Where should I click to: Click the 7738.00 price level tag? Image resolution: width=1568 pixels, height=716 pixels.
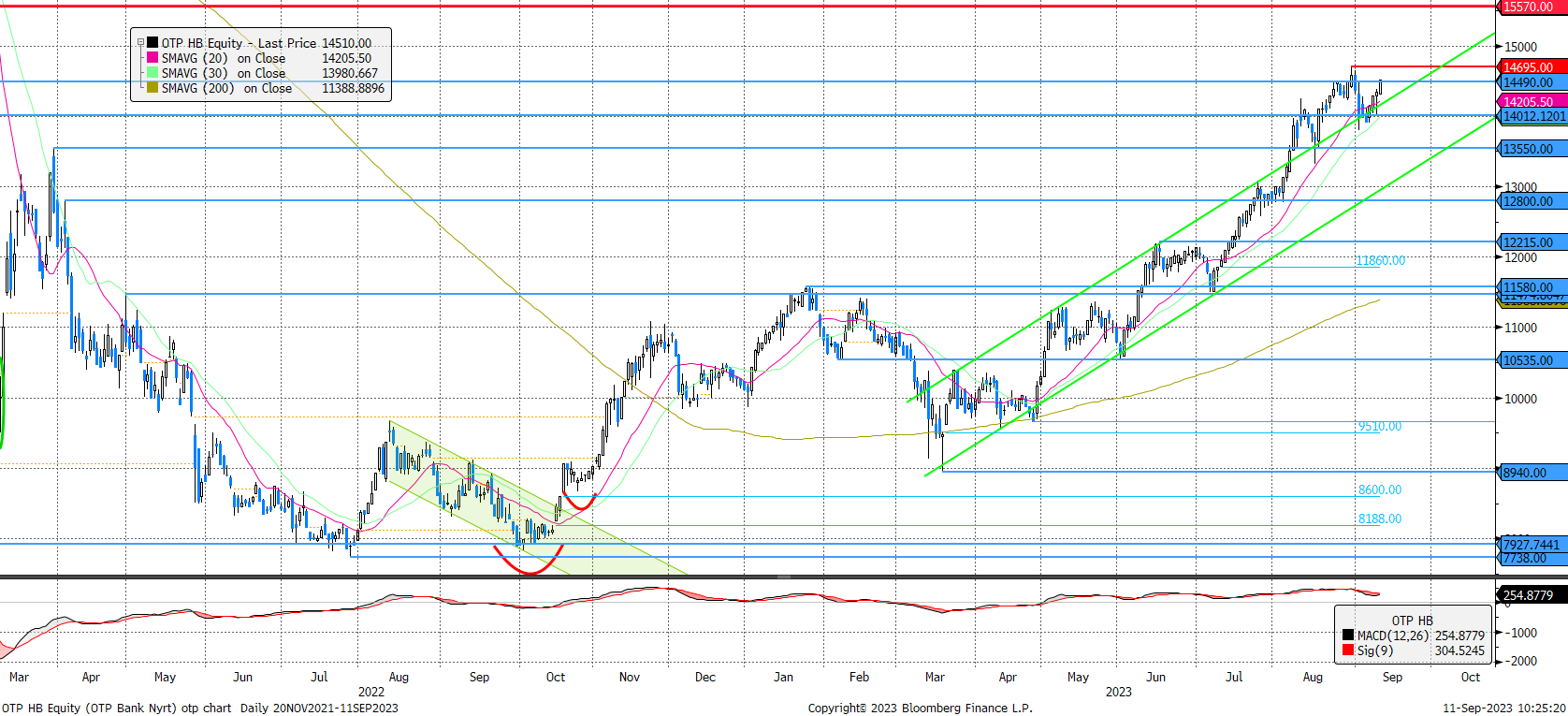click(1532, 558)
